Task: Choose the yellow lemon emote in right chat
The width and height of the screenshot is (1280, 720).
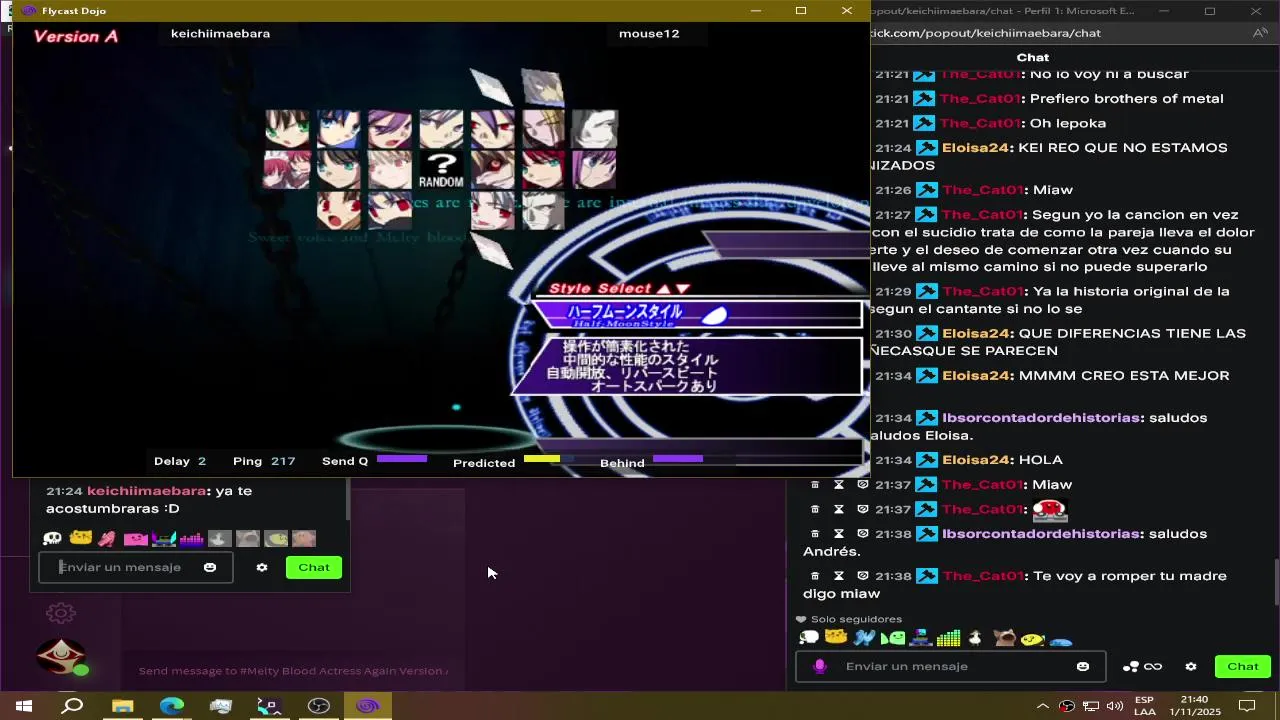Action: click(x=1033, y=638)
